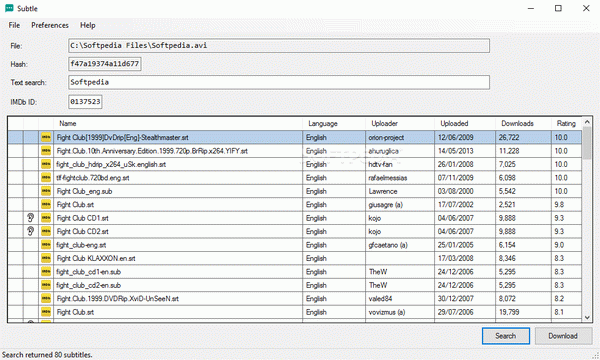
Task: Sort by the Downloads column header
Action: pyautogui.click(x=523, y=124)
